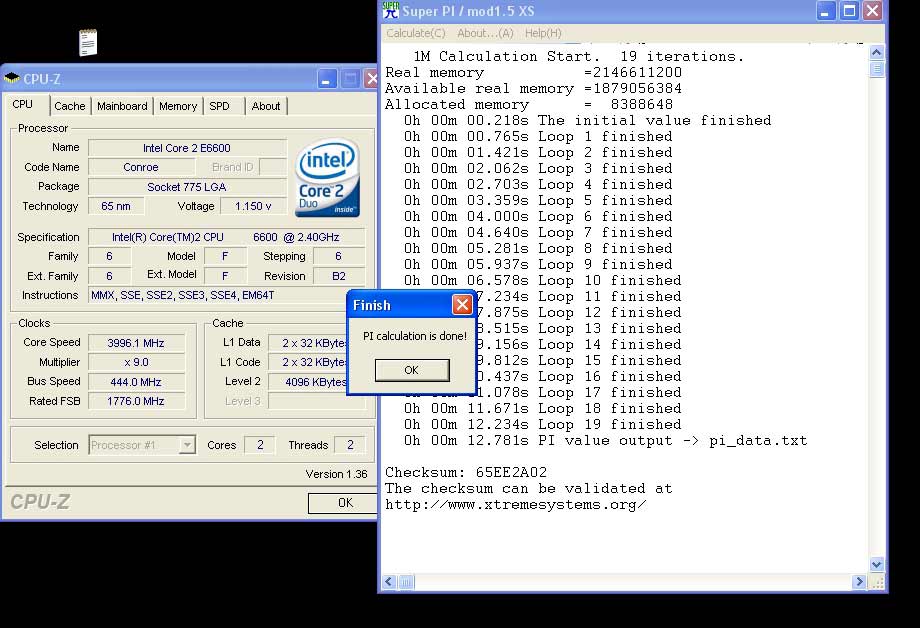
Task: Click the Code Name field showing Conroe
Action: tap(141, 167)
